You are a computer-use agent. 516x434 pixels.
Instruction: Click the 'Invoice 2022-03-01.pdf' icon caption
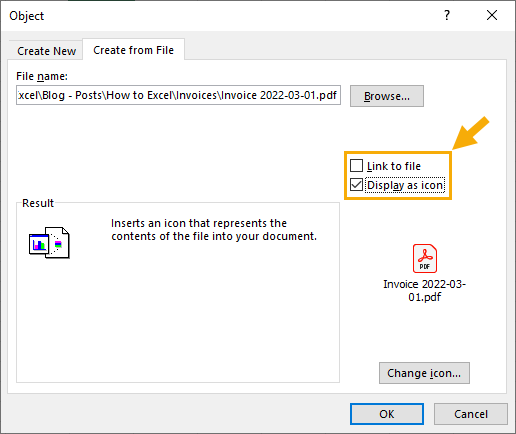(424, 290)
